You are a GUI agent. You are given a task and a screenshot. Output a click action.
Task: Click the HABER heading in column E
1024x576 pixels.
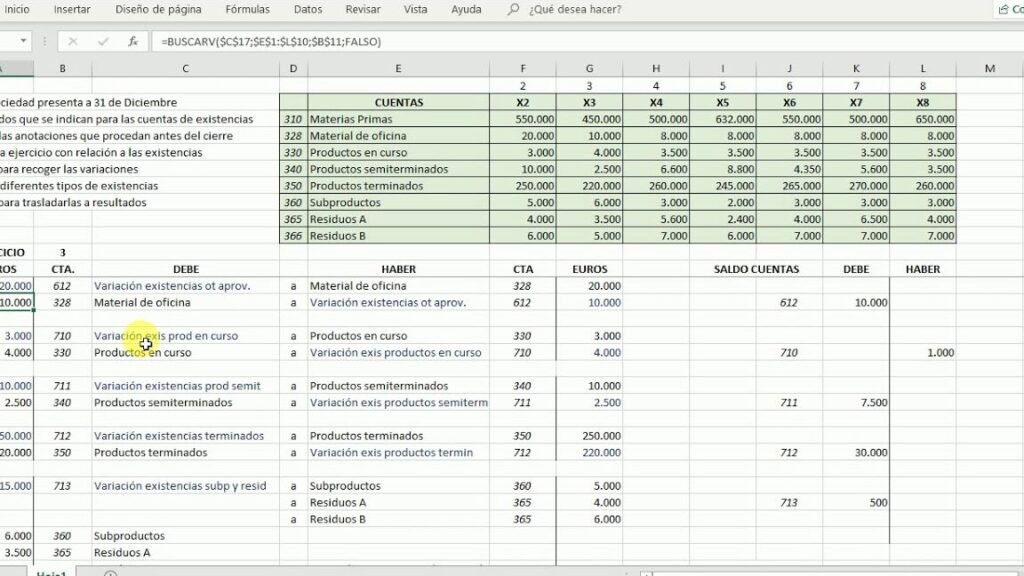(x=398, y=269)
